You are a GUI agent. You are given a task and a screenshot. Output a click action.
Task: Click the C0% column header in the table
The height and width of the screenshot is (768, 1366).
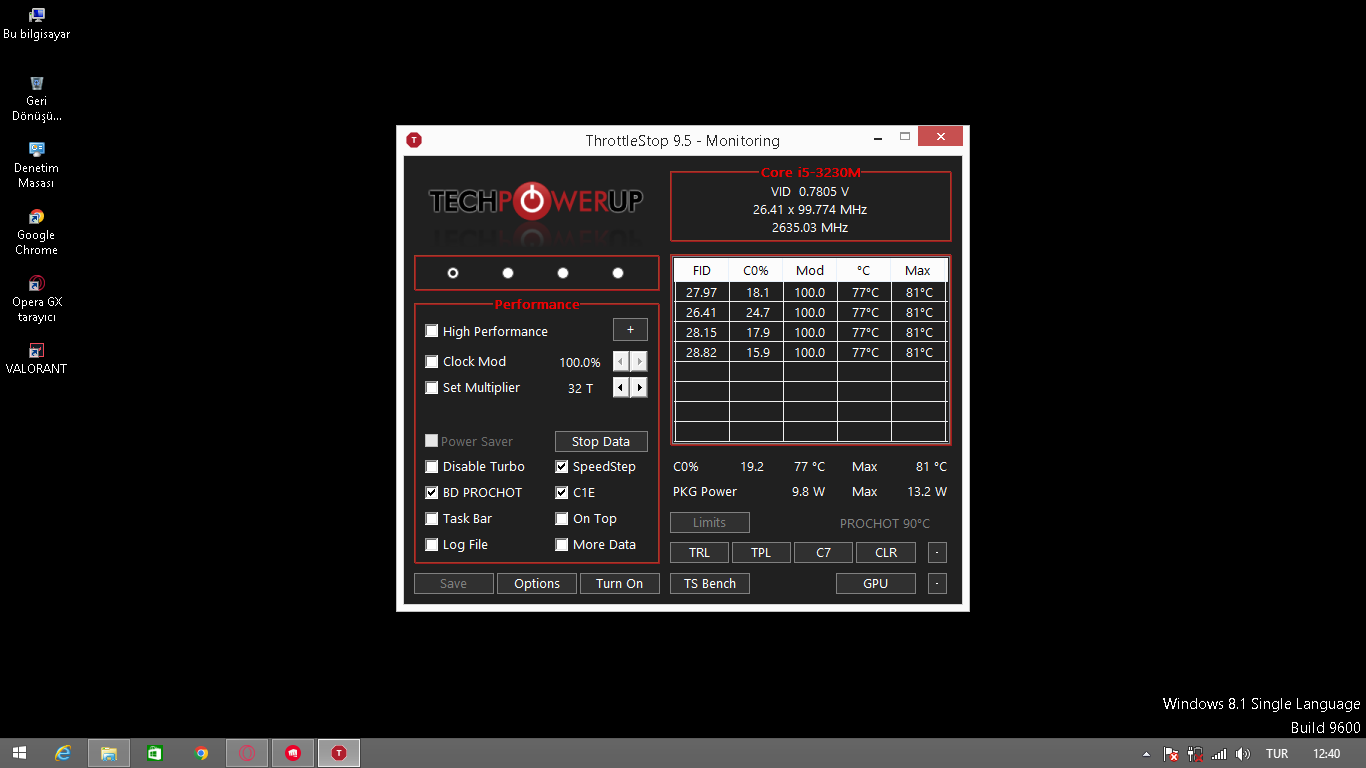[756, 270]
